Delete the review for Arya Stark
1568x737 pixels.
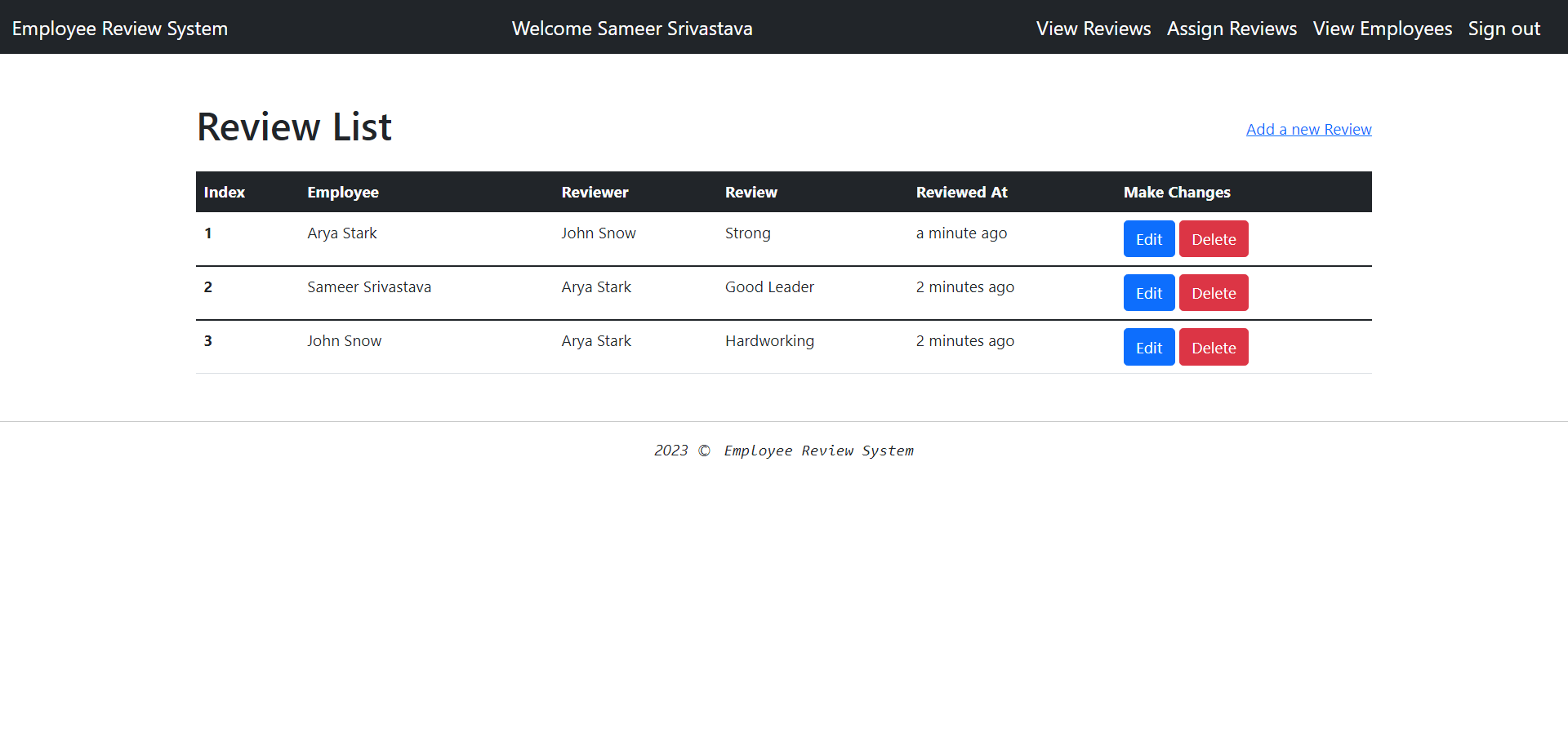[1213, 238]
